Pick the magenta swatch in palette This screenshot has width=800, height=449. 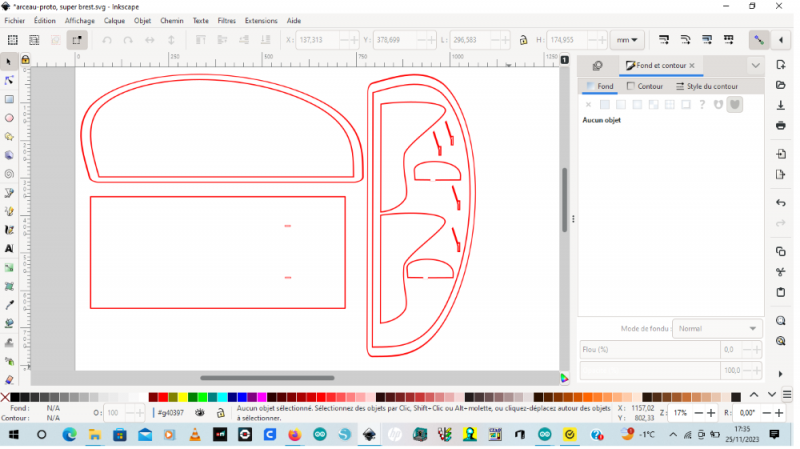click(262, 397)
